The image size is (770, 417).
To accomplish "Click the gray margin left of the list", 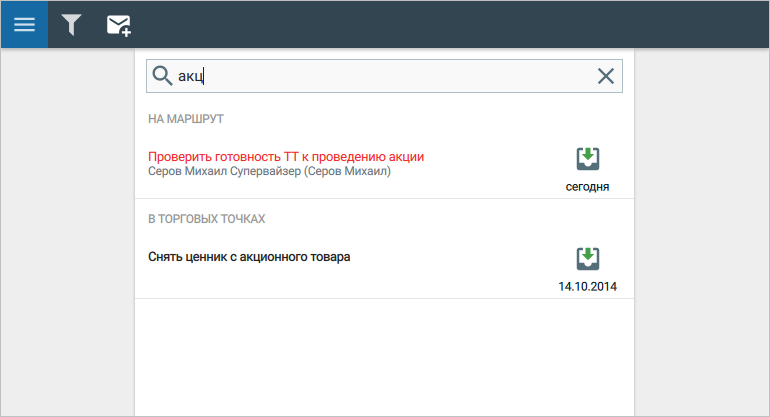I will [x=67, y=230].
